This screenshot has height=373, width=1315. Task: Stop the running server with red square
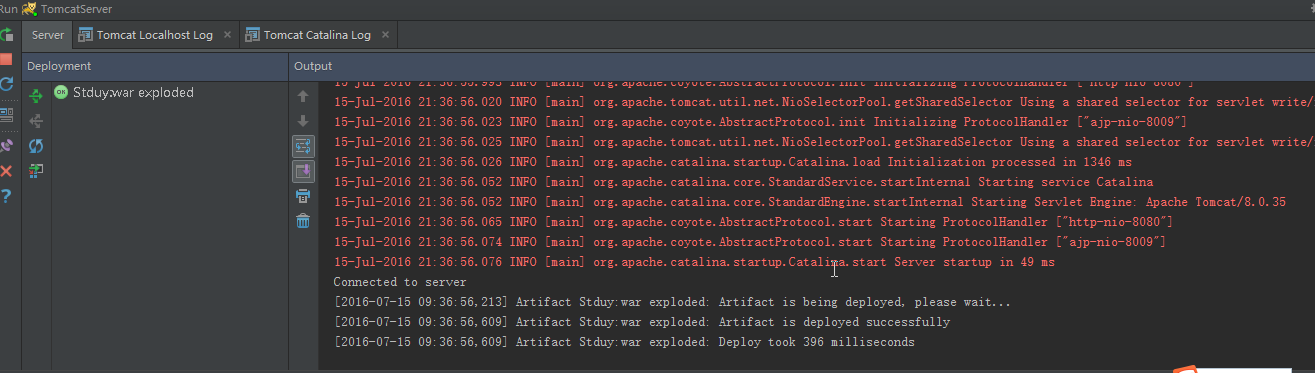click(5, 60)
